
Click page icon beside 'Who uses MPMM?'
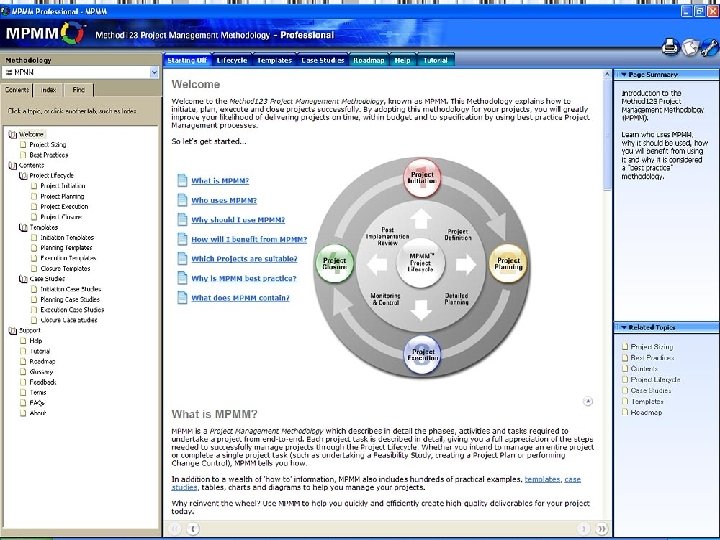(182, 200)
